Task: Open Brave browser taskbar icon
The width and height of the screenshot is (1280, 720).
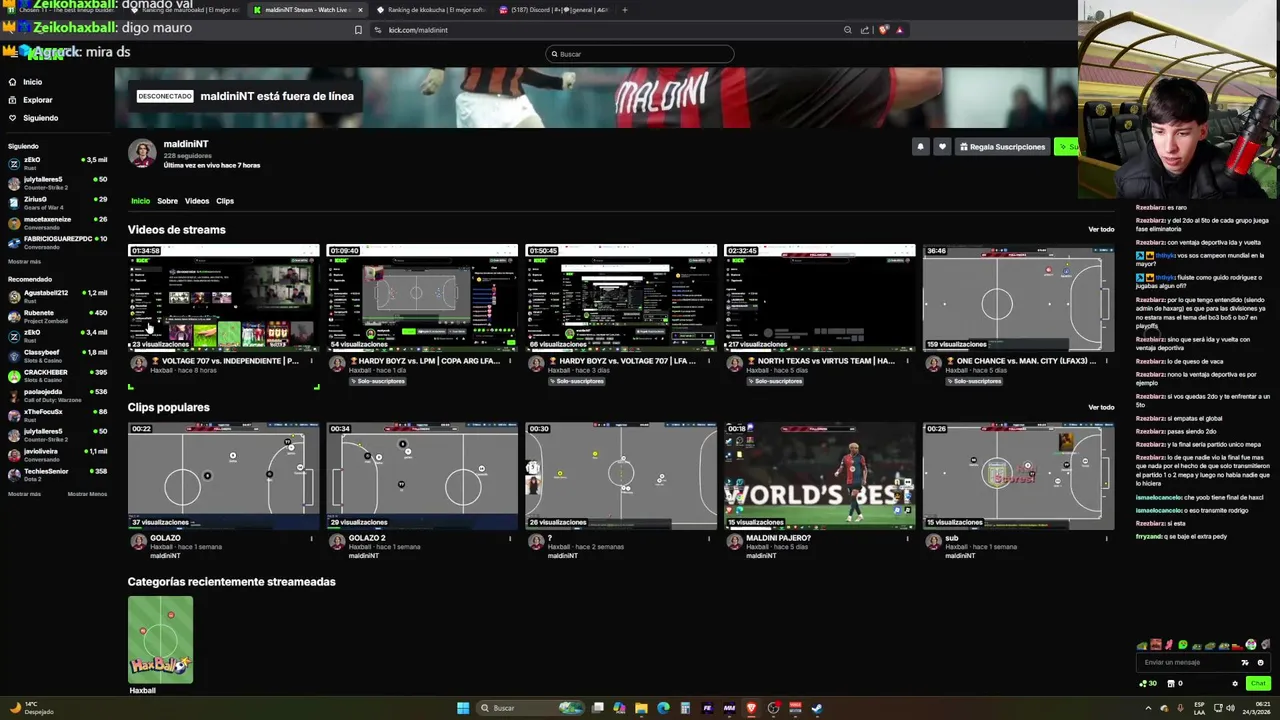Action: [x=751, y=708]
